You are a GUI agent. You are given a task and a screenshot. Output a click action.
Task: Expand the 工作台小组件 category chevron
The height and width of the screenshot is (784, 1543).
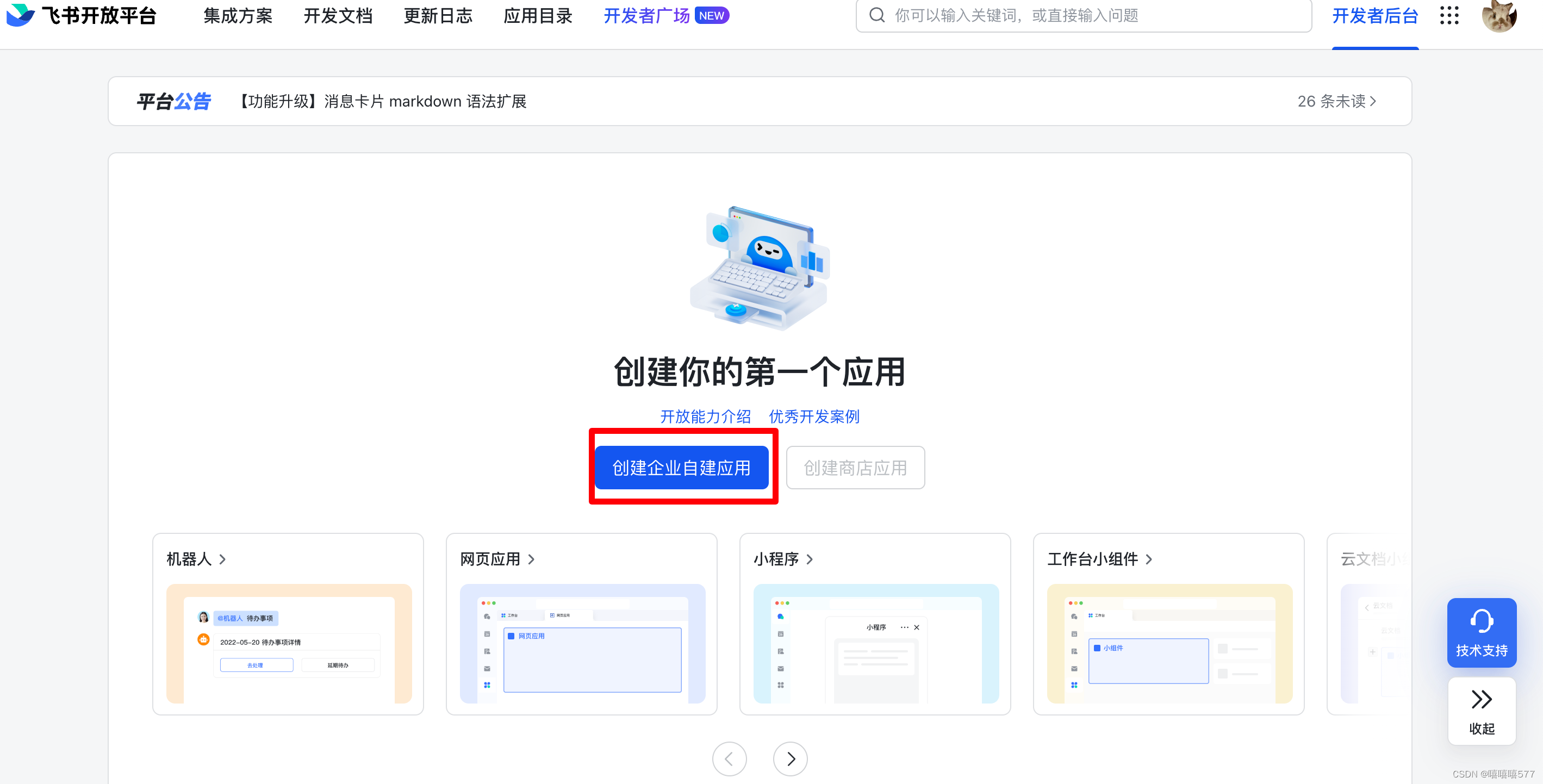(x=1148, y=559)
